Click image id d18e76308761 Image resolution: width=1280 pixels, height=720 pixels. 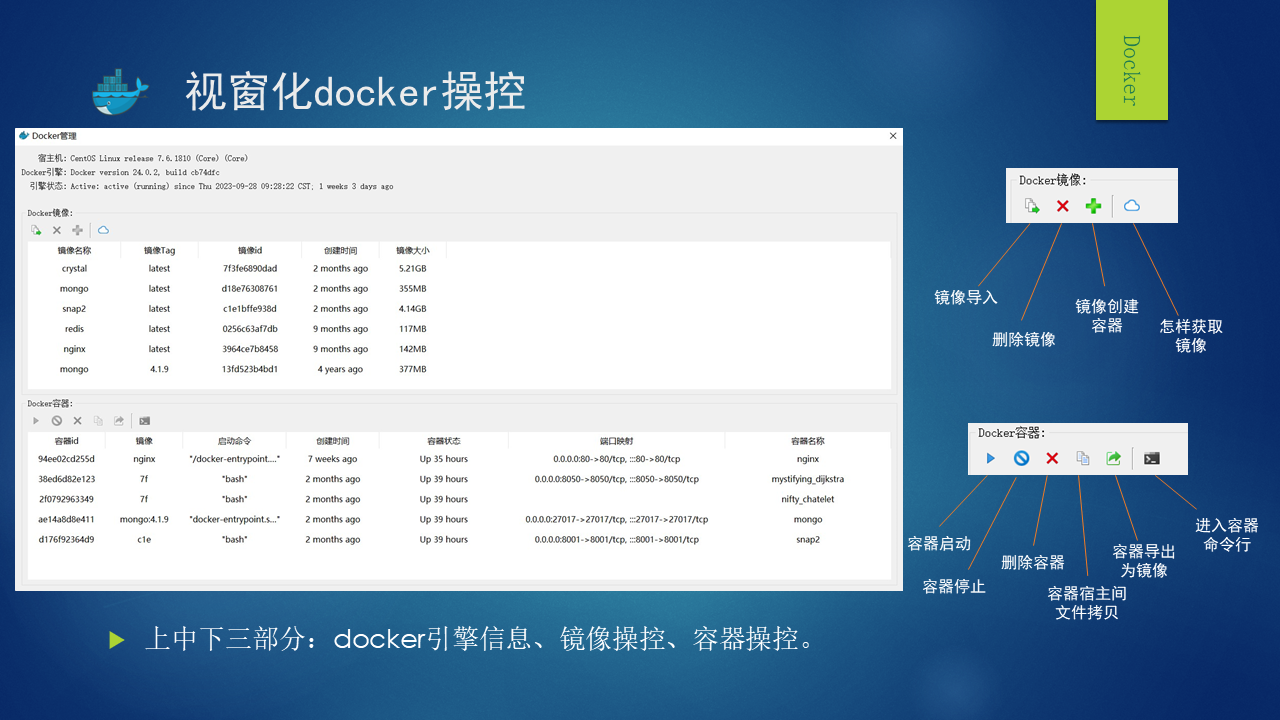tap(250, 289)
